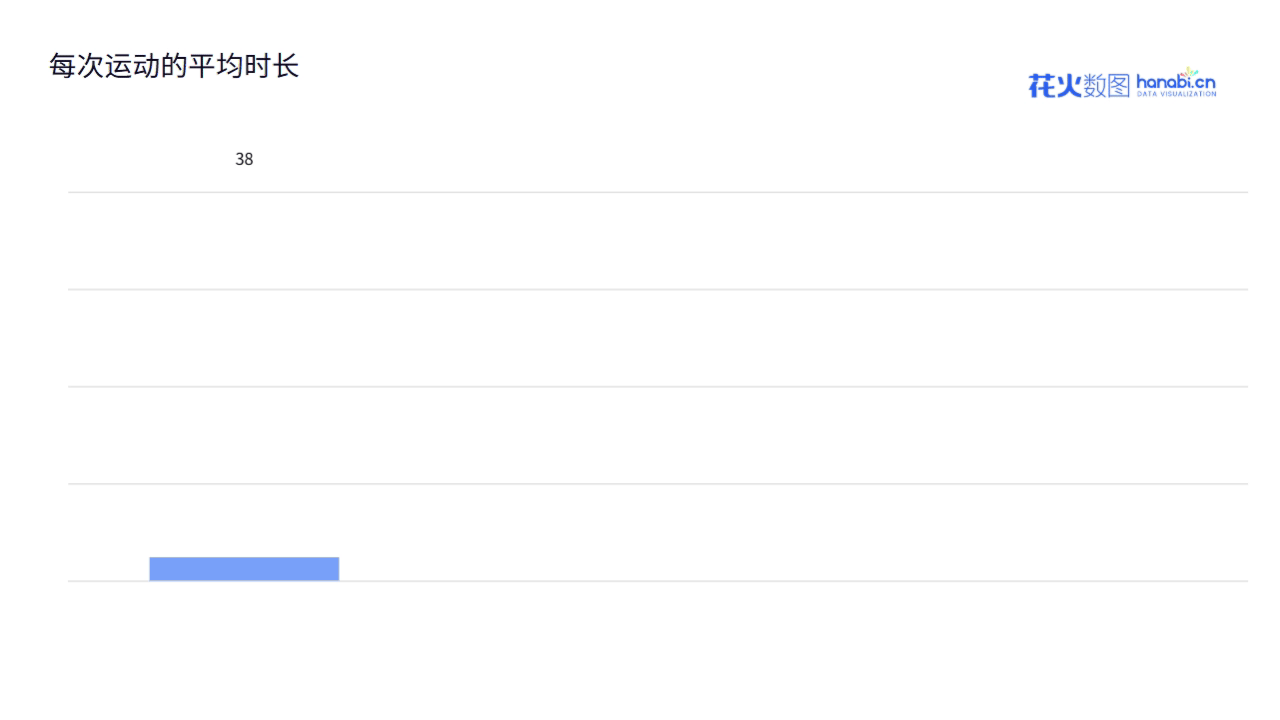Click the colorful fireworks sparkle in logo
This screenshot has height=720, width=1280.
coord(1190,72)
